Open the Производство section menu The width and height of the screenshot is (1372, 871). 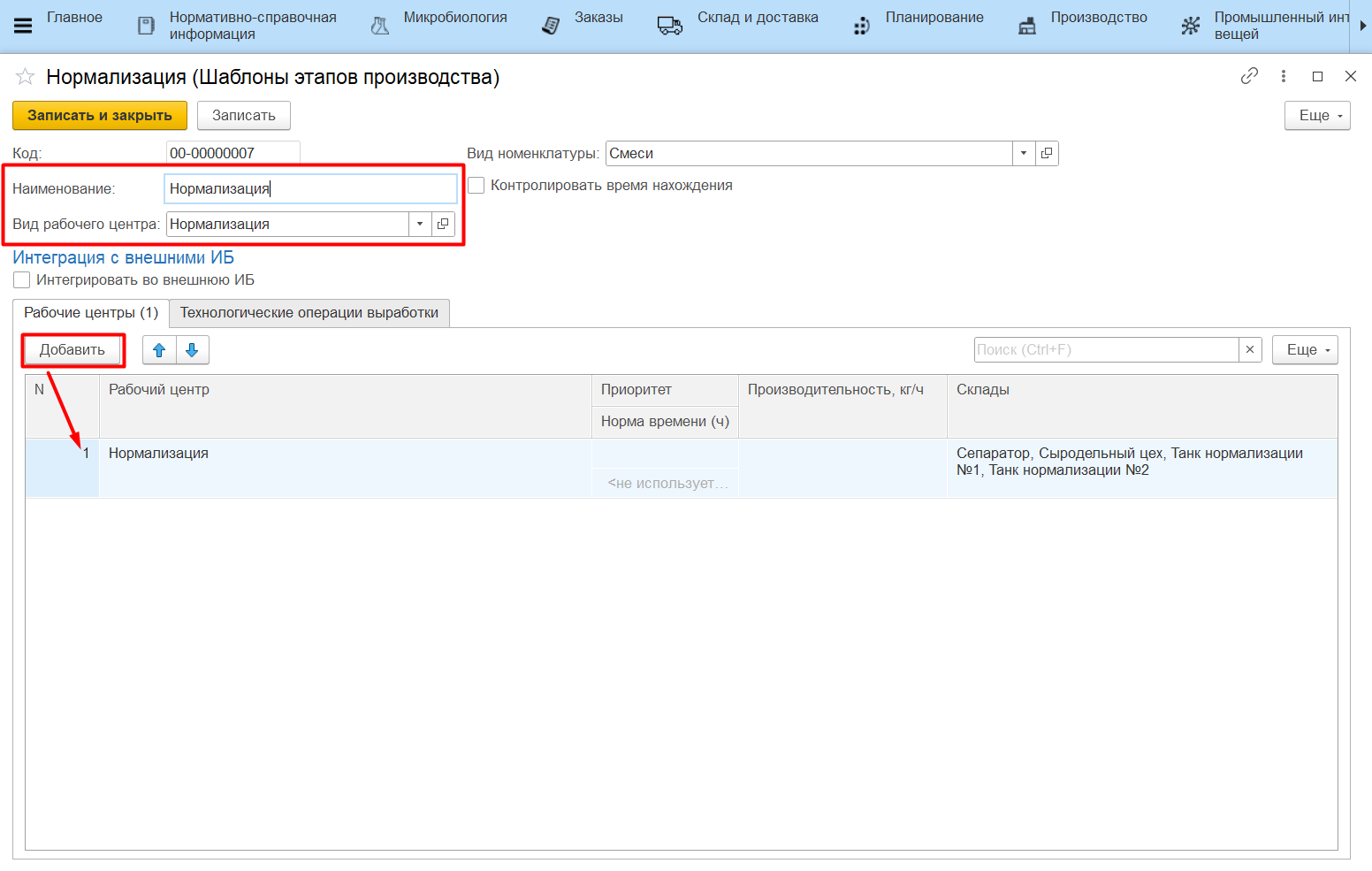click(x=1098, y=18)
